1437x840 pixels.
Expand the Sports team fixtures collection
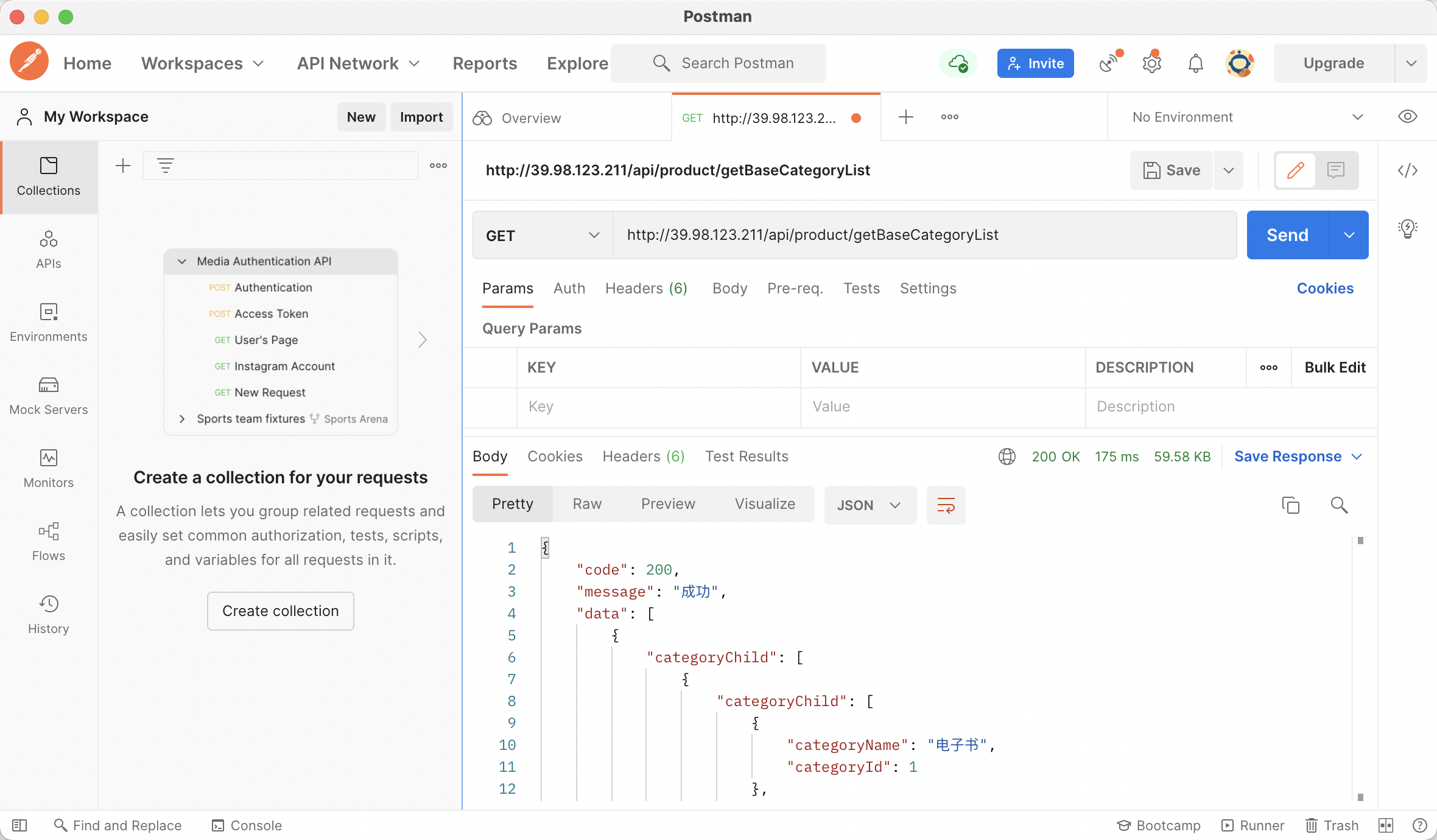(x=181, y=419)
